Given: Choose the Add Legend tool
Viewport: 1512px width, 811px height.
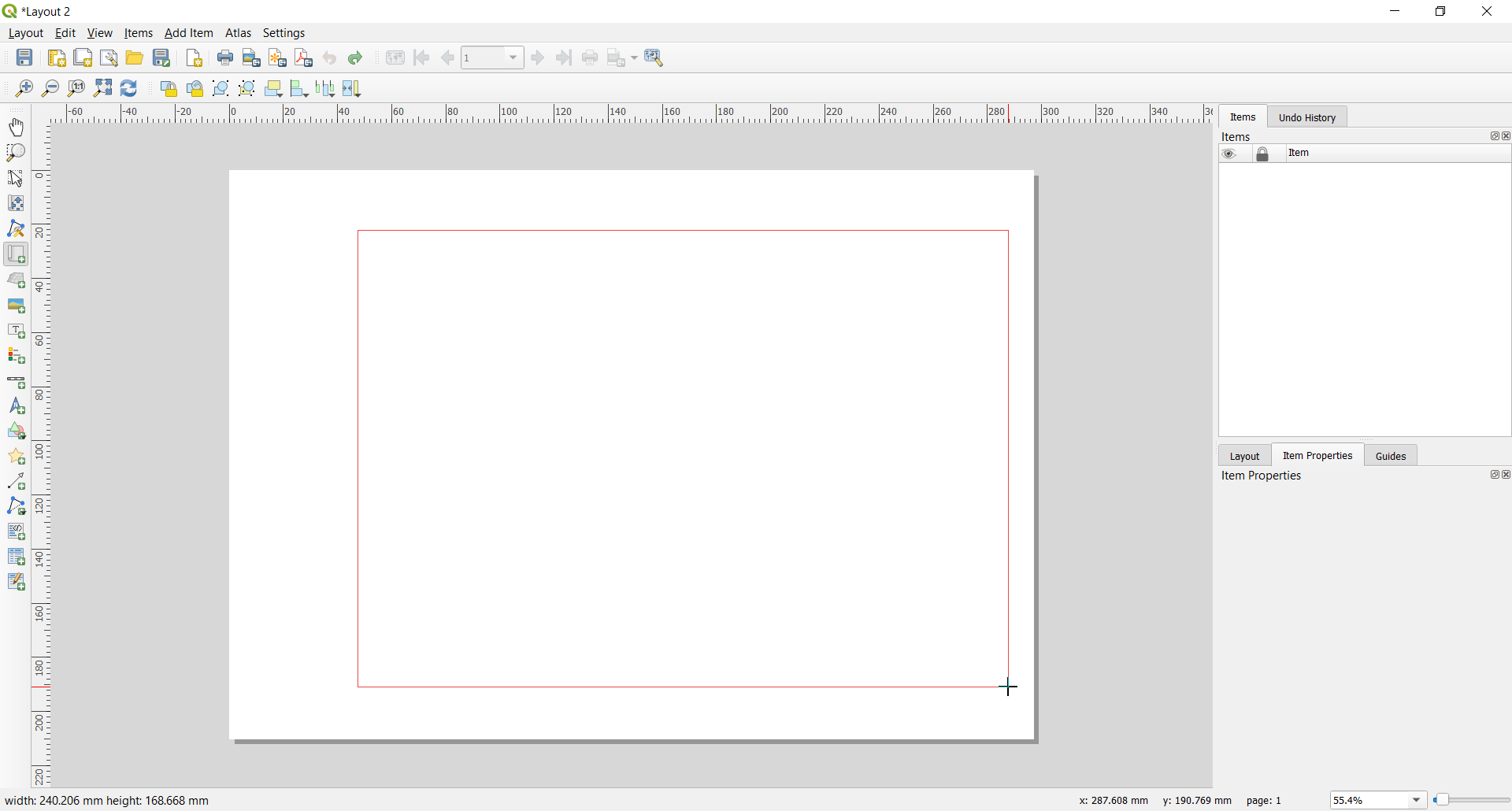Looking at the screenshot, I should pyautogui.click(x=16, y=357).
